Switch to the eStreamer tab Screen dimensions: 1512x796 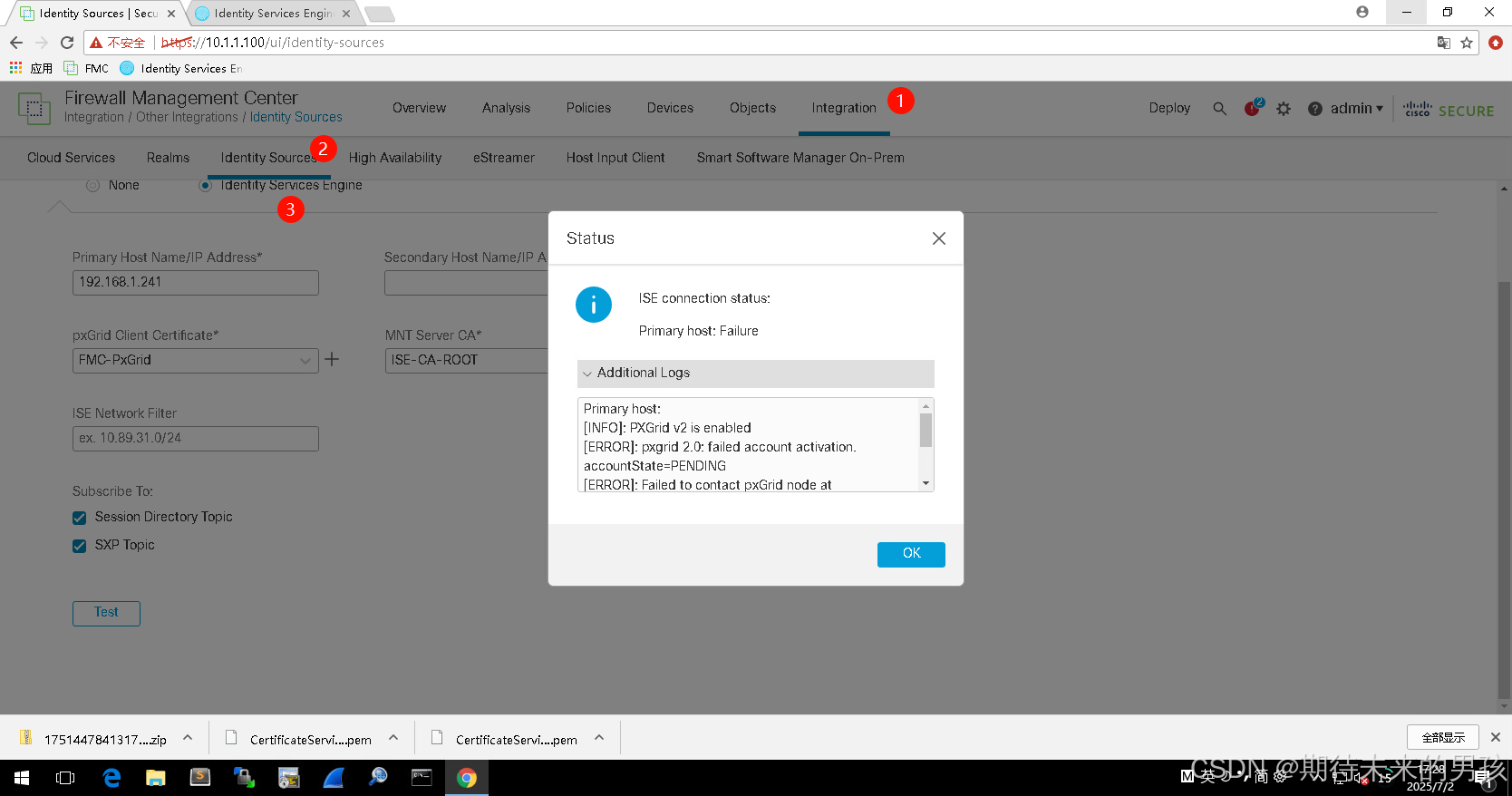coord(504,158)
